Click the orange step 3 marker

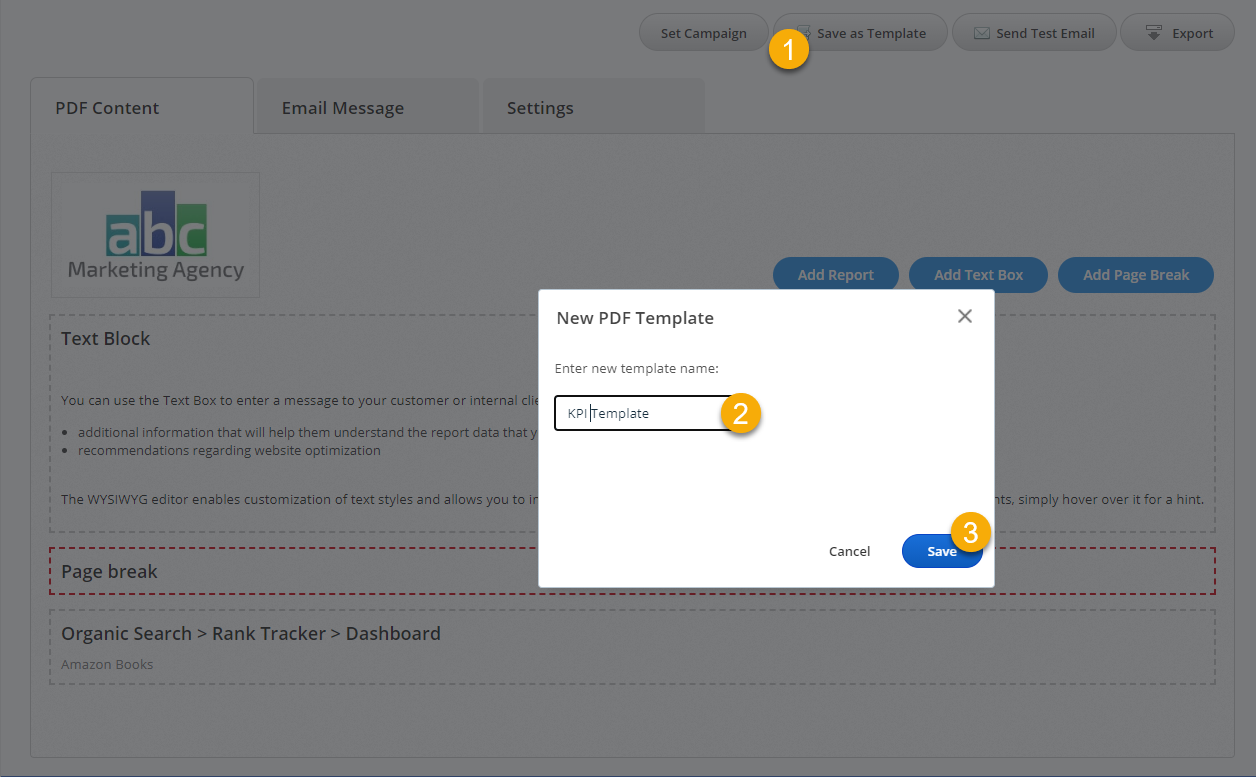point(969,532)
